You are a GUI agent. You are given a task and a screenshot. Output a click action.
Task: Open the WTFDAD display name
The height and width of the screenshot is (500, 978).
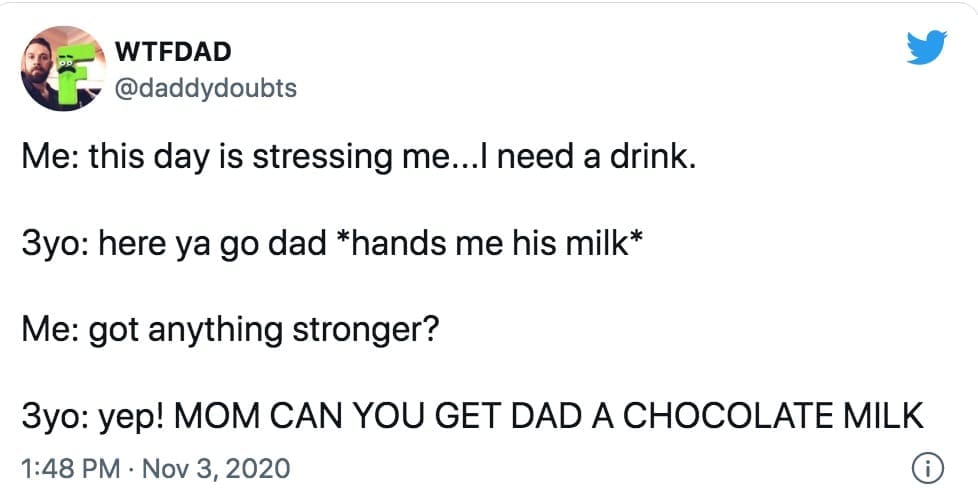[175, 50]
